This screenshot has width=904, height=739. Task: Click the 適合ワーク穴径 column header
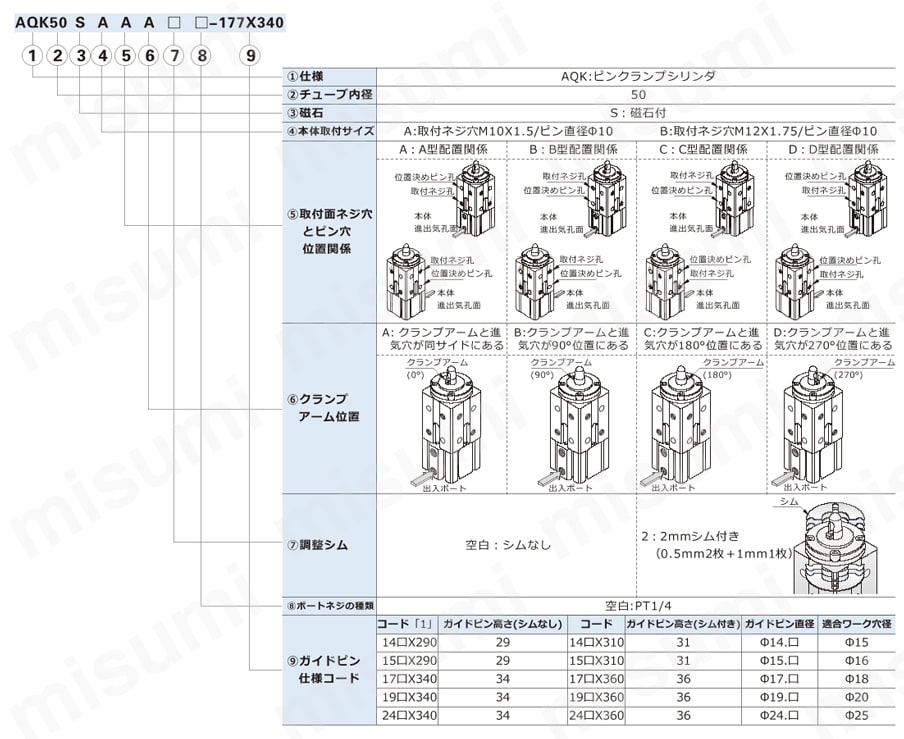[856, 624]
